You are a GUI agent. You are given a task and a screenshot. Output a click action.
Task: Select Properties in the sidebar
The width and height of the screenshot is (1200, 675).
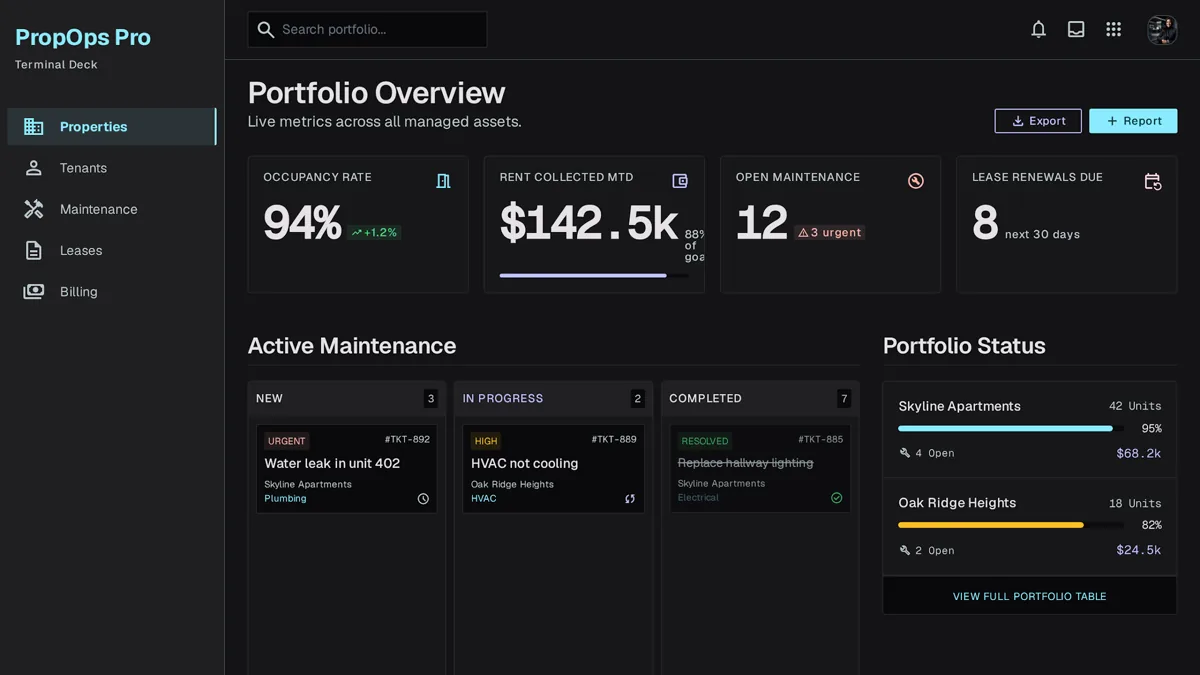tap(112, 127)
